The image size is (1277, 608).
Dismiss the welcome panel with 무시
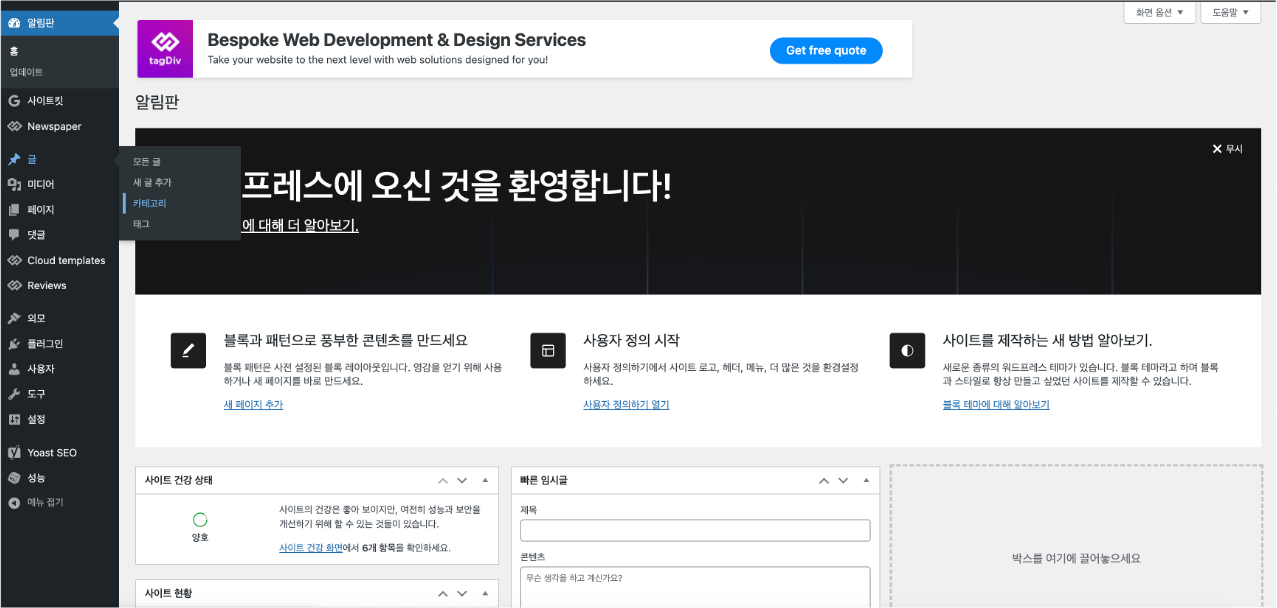pos(1227,149)
